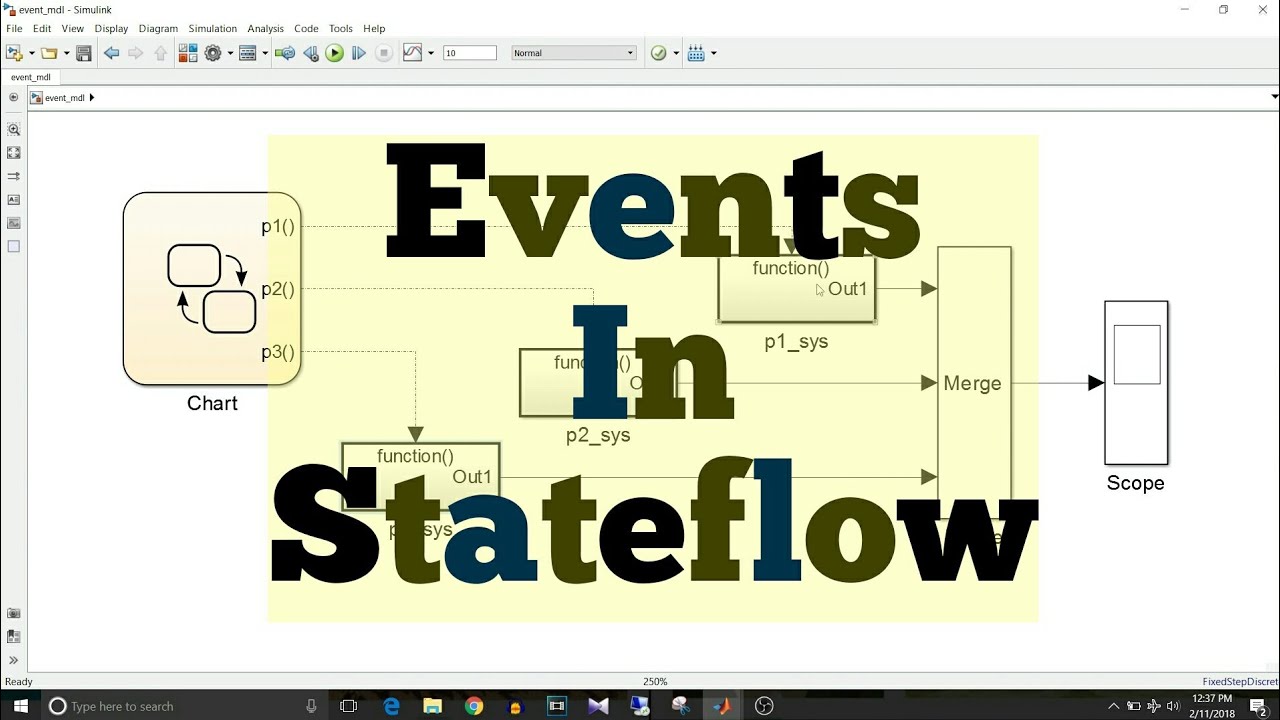
Task: Select the Zoom tool in the palette
Action: 14,129
